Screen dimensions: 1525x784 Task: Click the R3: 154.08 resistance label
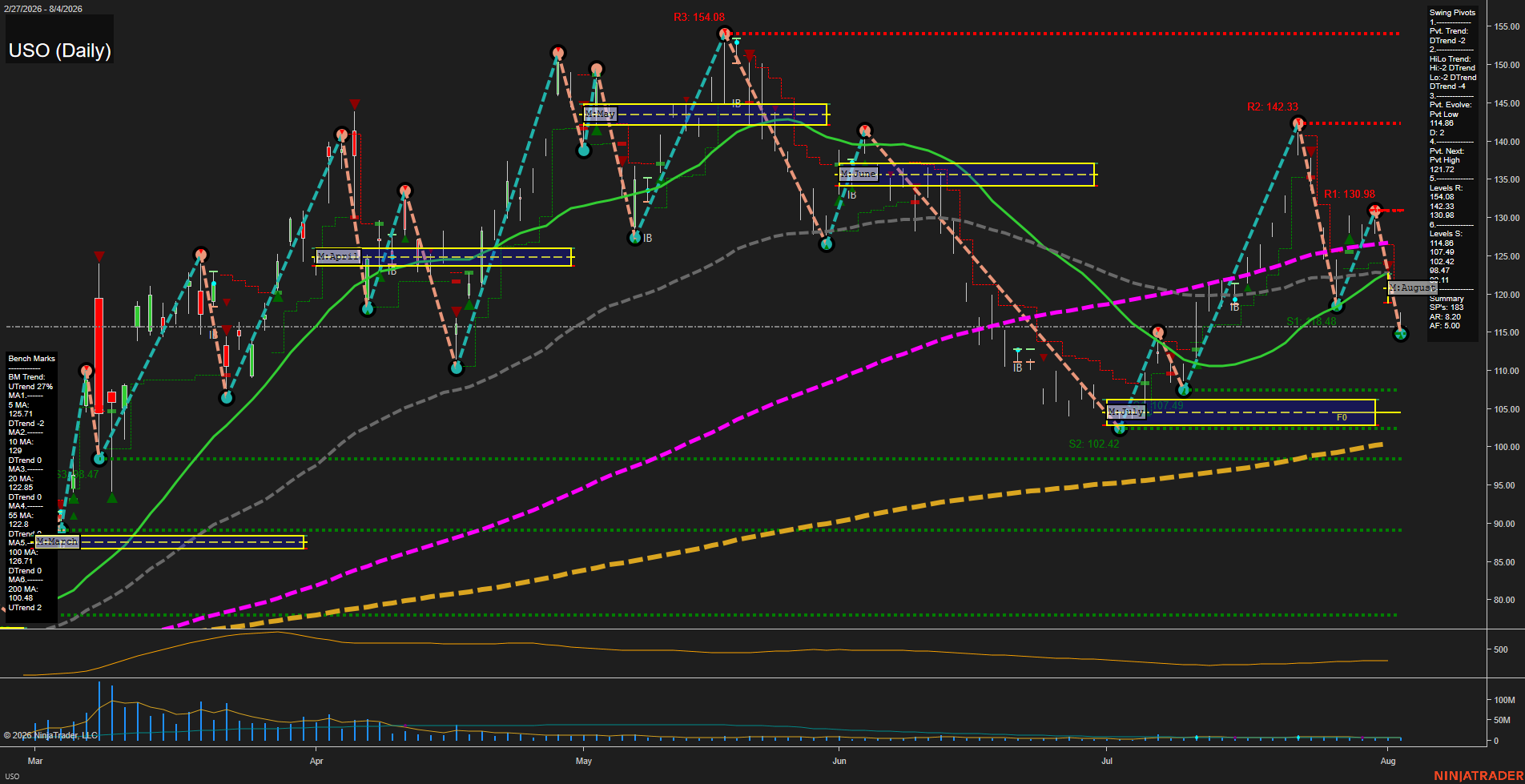click(699, 17)
